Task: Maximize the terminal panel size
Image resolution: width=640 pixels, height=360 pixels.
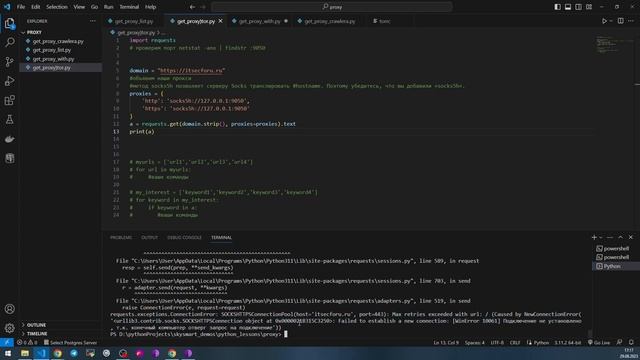Action: [x=620, y=237]
